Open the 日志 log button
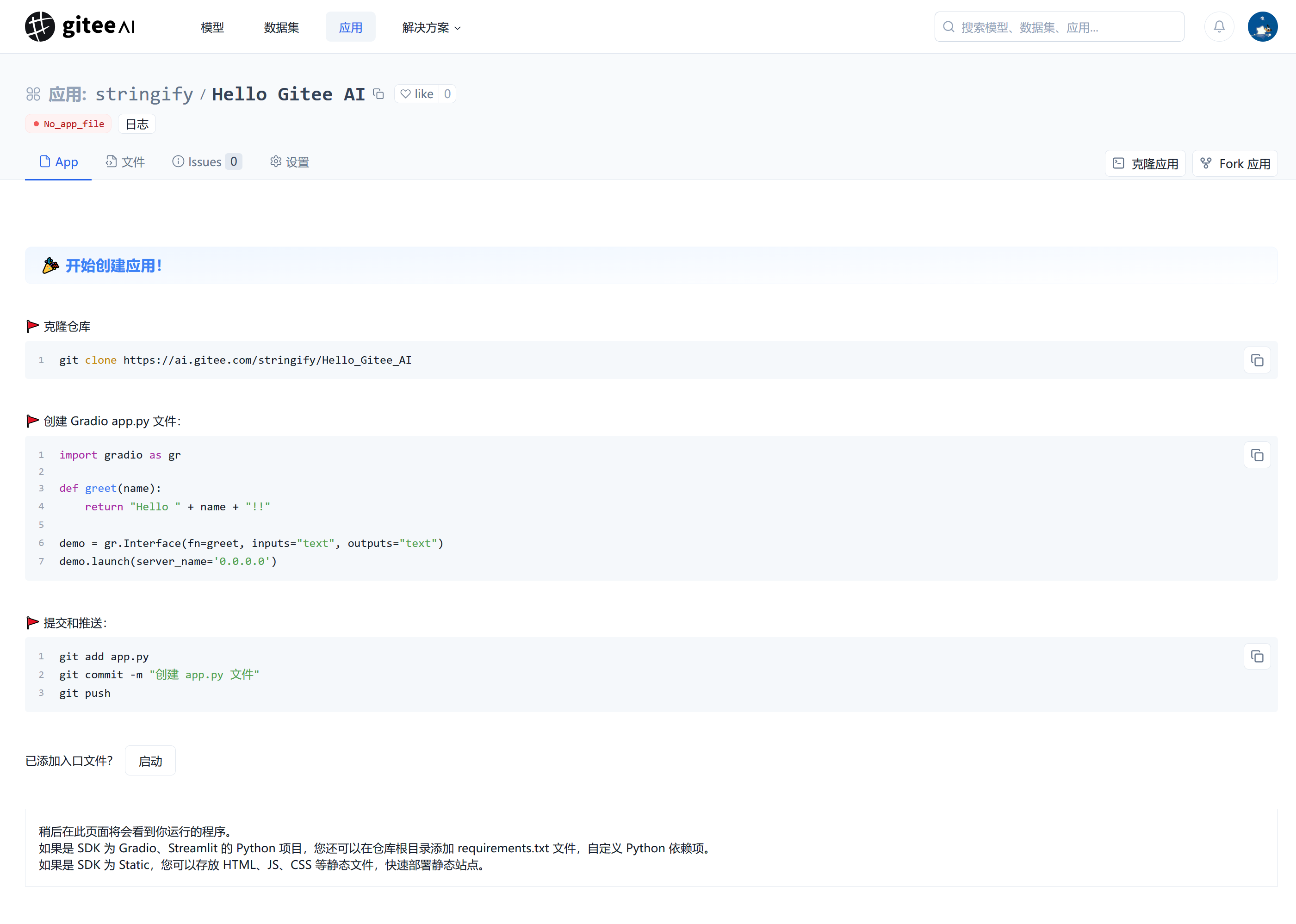 (136, 124)
